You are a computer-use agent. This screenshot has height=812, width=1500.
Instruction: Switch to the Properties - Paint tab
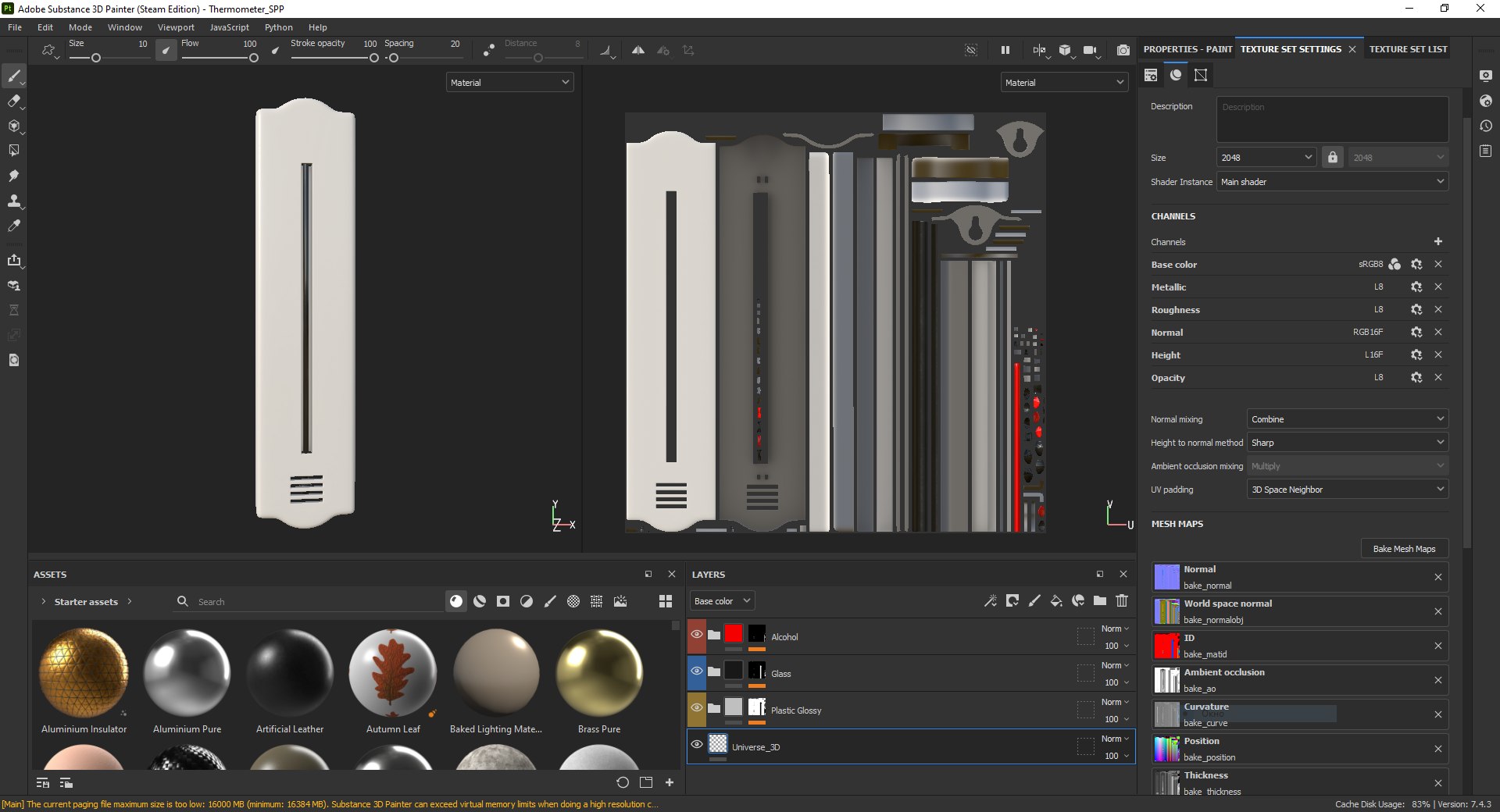coord(1187,49)
